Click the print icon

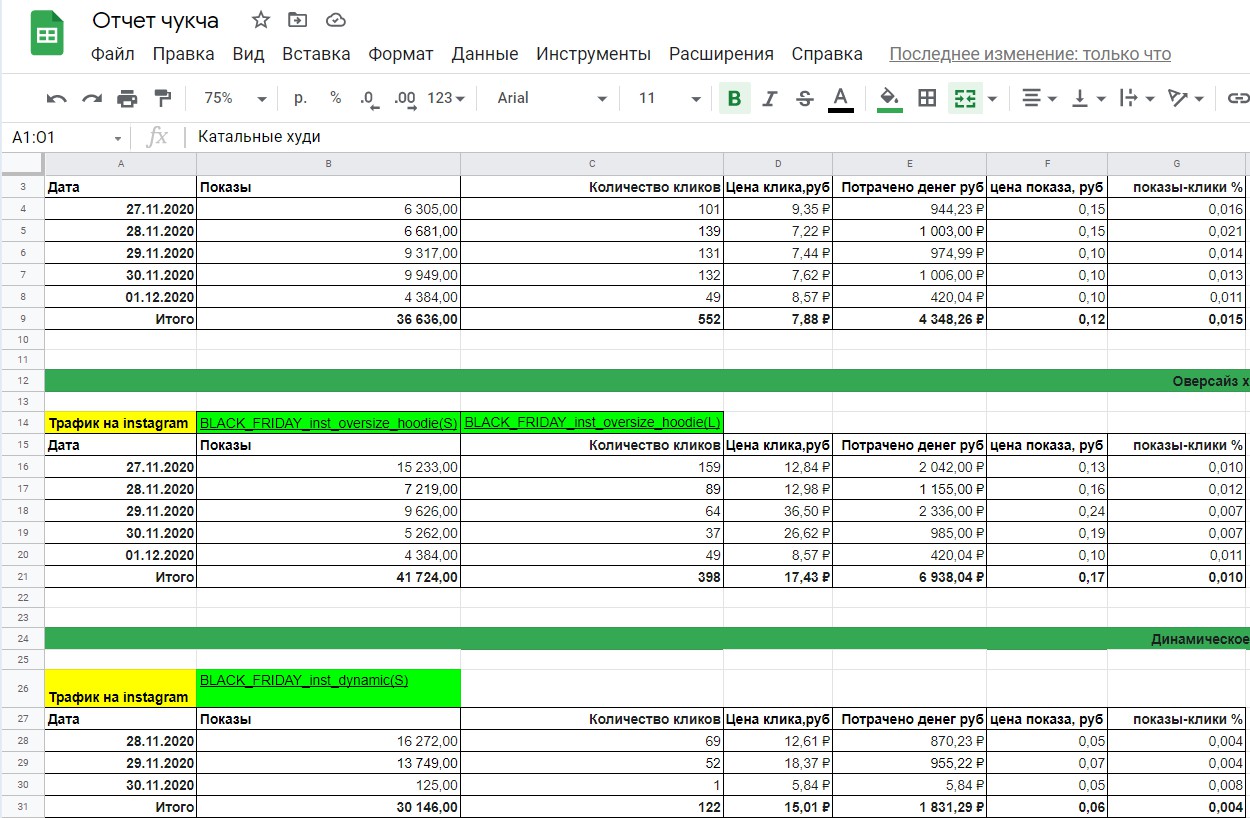click(127, 98)
